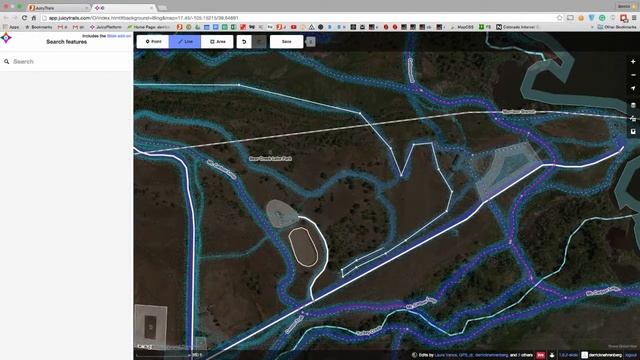Open the Apps bookmark shortcut

(11, 27)
